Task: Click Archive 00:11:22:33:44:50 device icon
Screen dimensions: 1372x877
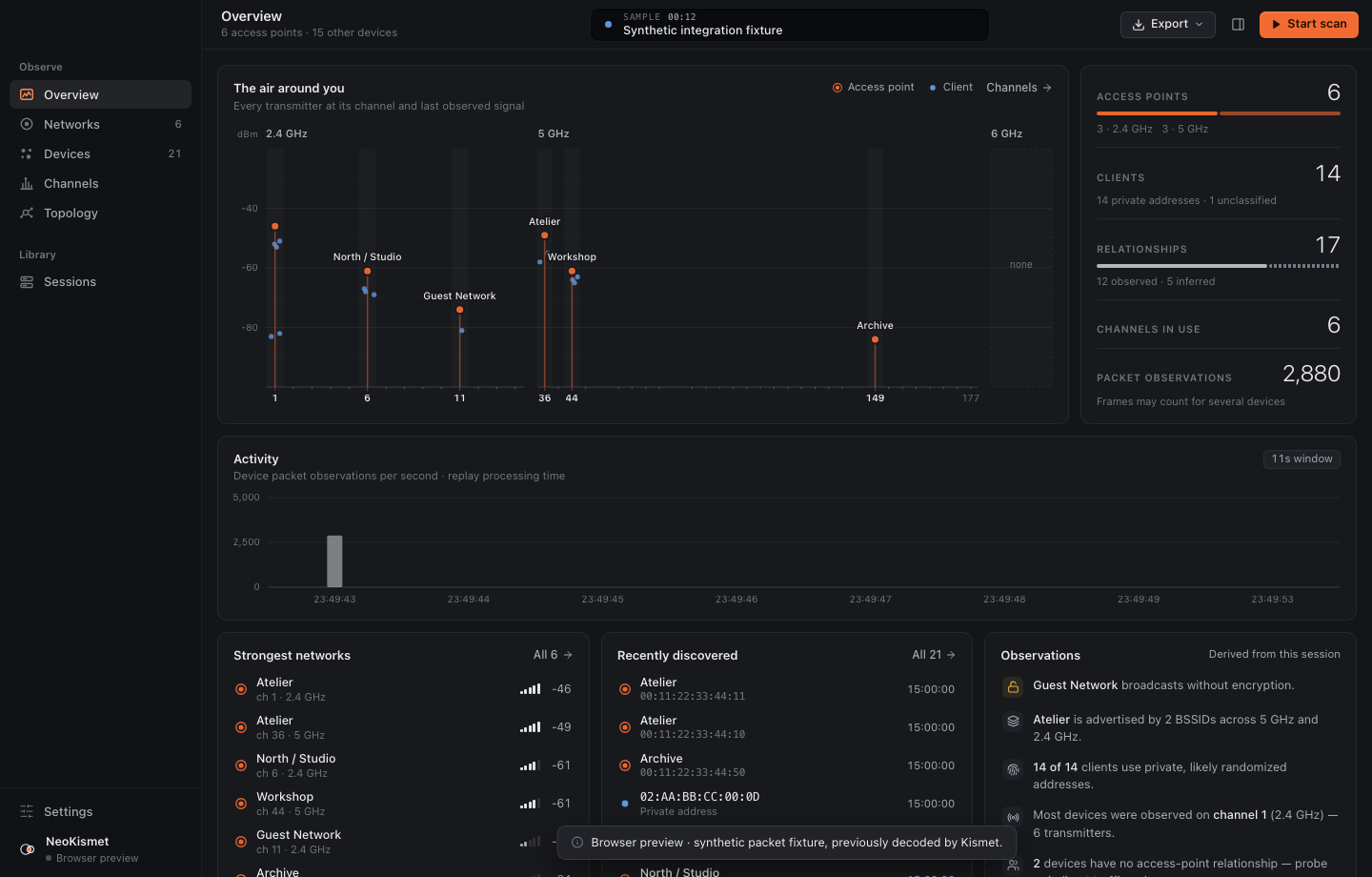Action: (x=625, y=765)
